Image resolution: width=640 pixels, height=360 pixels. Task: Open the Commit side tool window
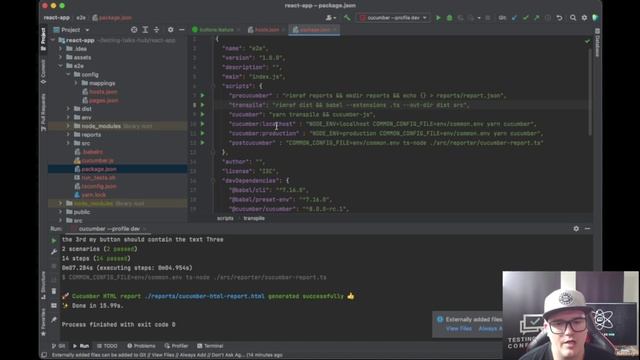[x=43, y=72]
